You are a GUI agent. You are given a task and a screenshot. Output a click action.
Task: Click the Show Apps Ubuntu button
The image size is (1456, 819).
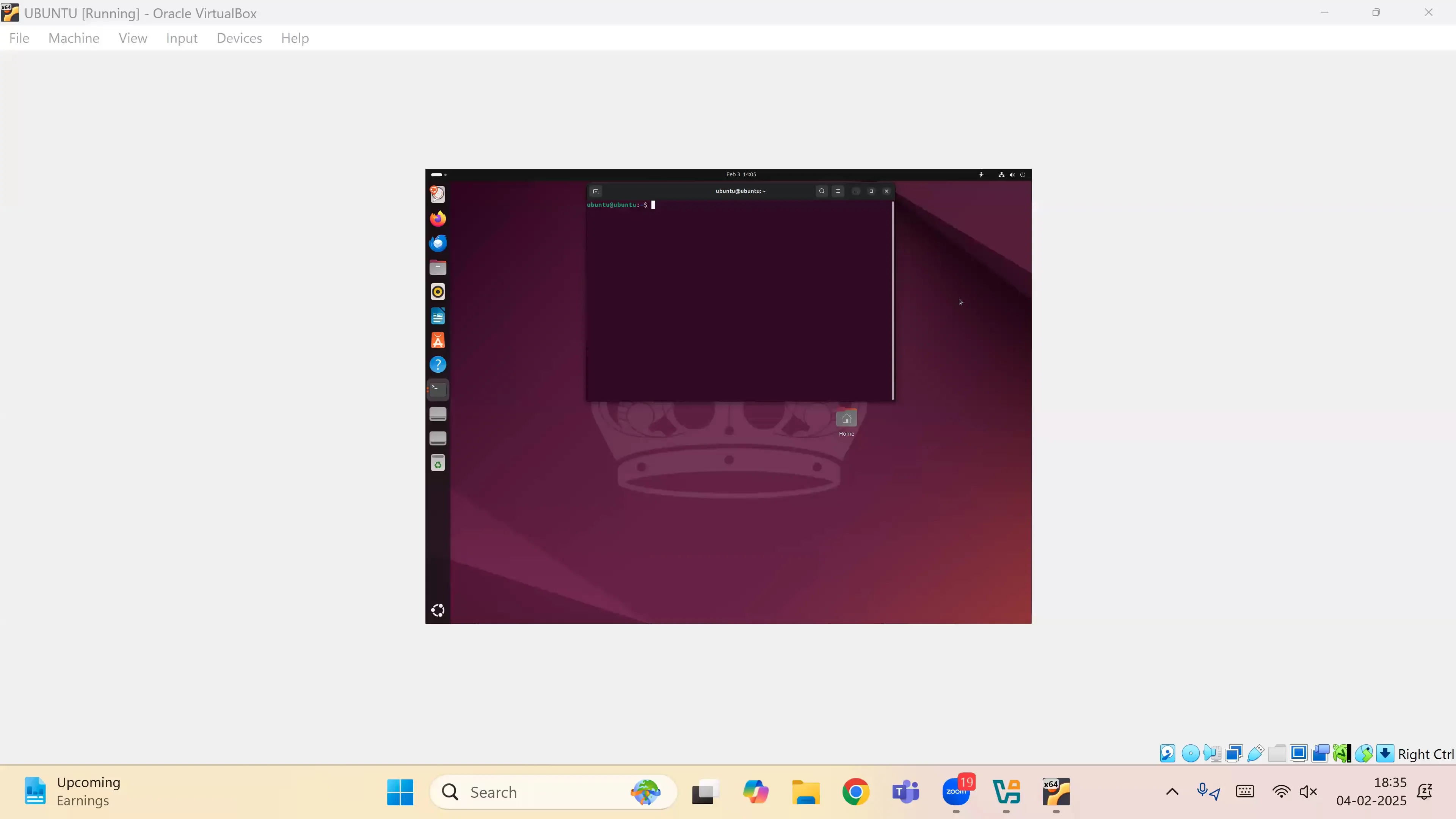438,610
